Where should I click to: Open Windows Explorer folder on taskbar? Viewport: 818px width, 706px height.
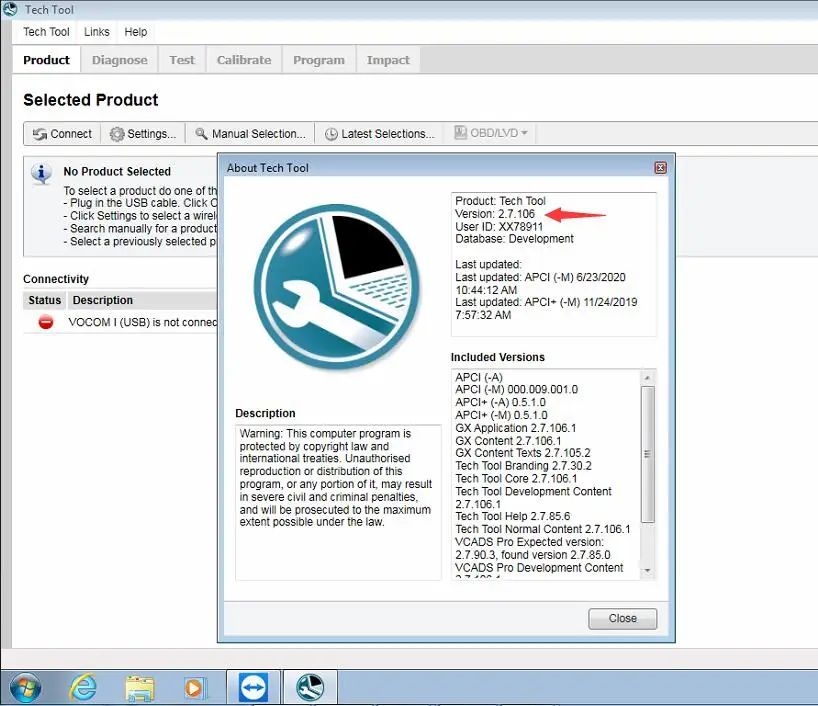[139, 688]
